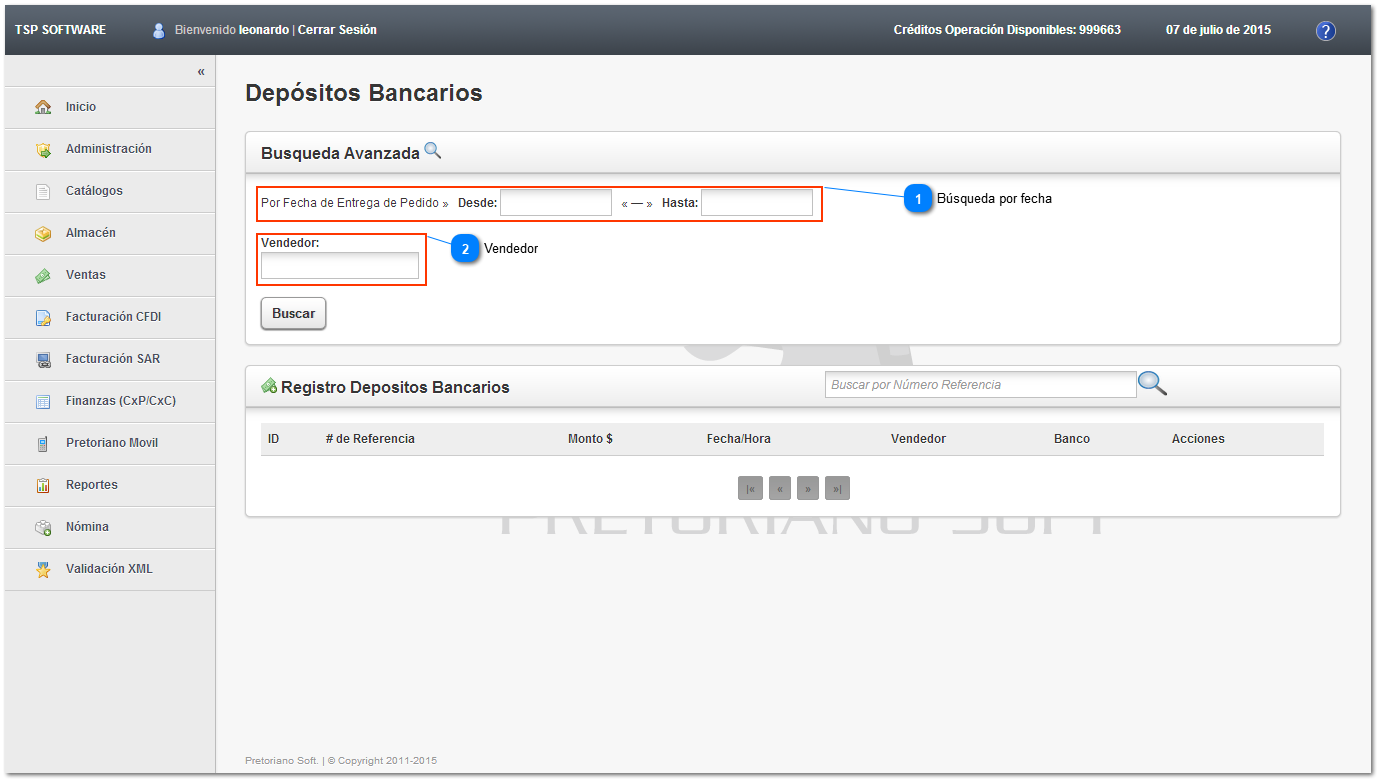Open the Catálogos menu

point(110,191)
